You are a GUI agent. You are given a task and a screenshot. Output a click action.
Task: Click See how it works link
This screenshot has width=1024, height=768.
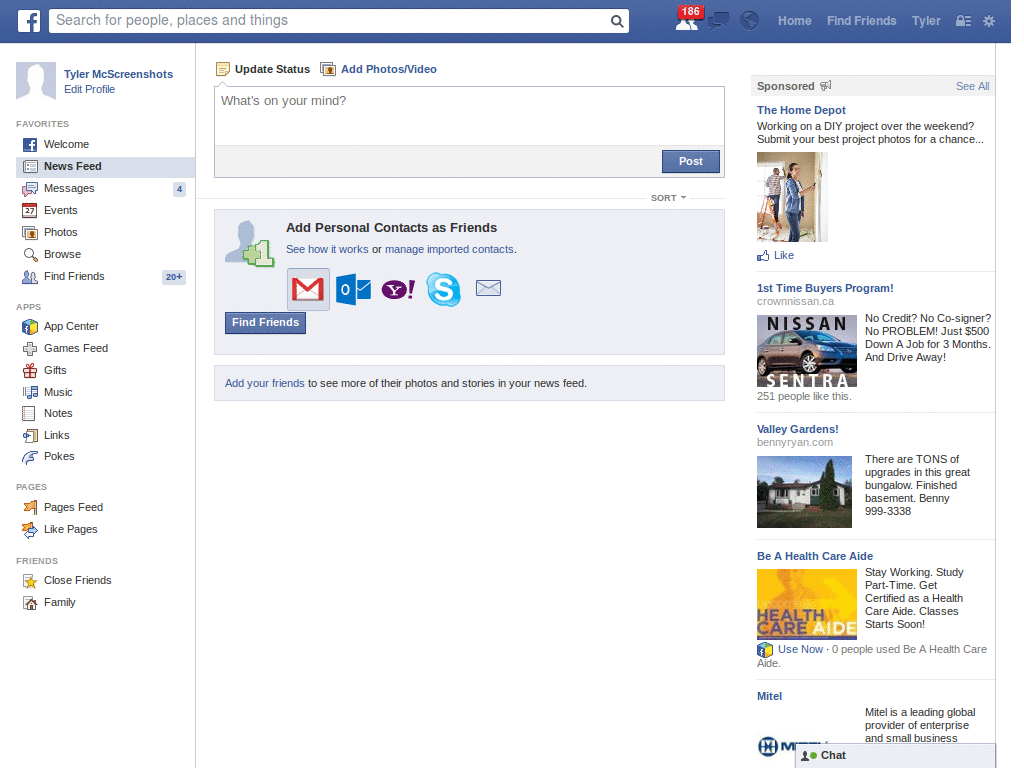tap(327, 249)
